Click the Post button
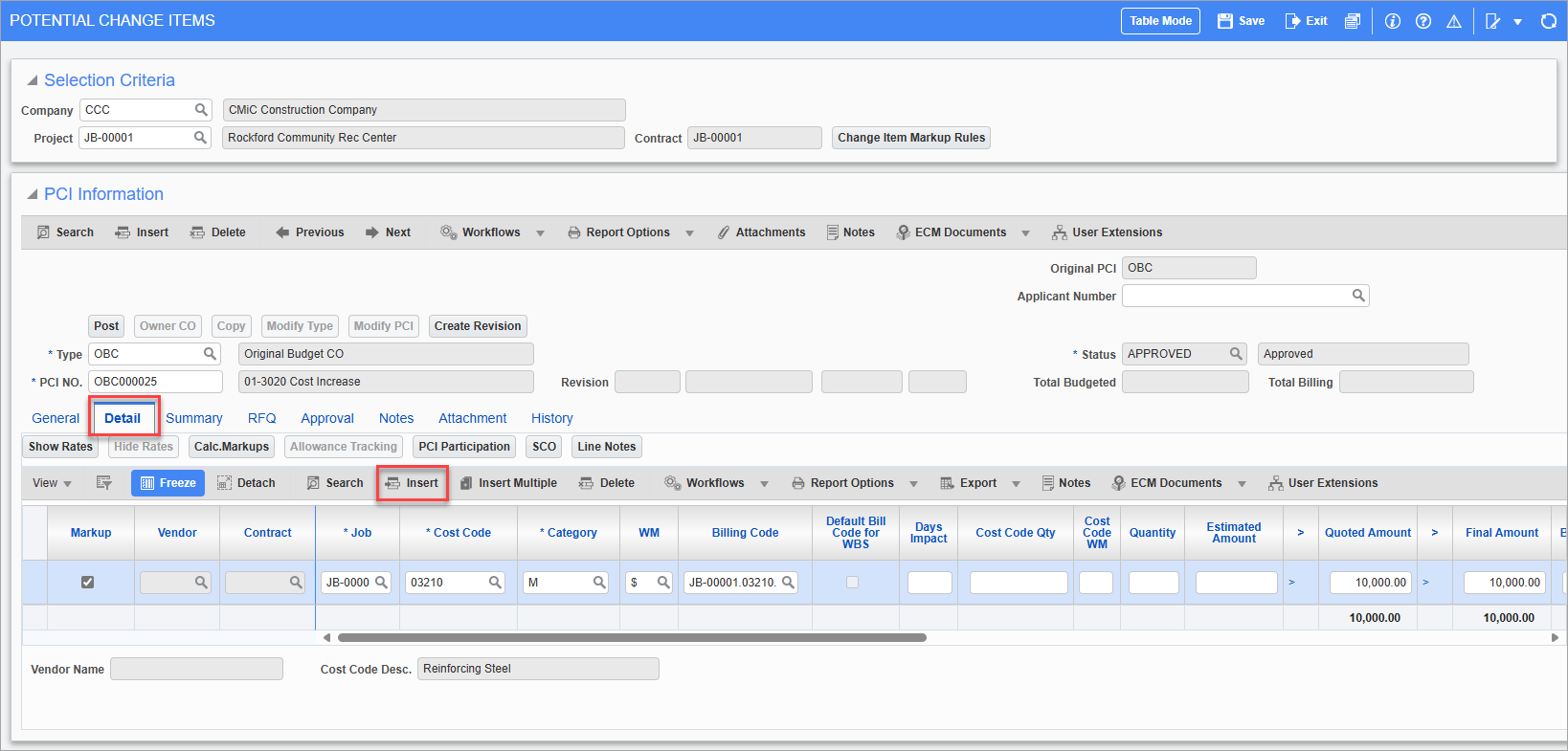 [x=106, y=326]
